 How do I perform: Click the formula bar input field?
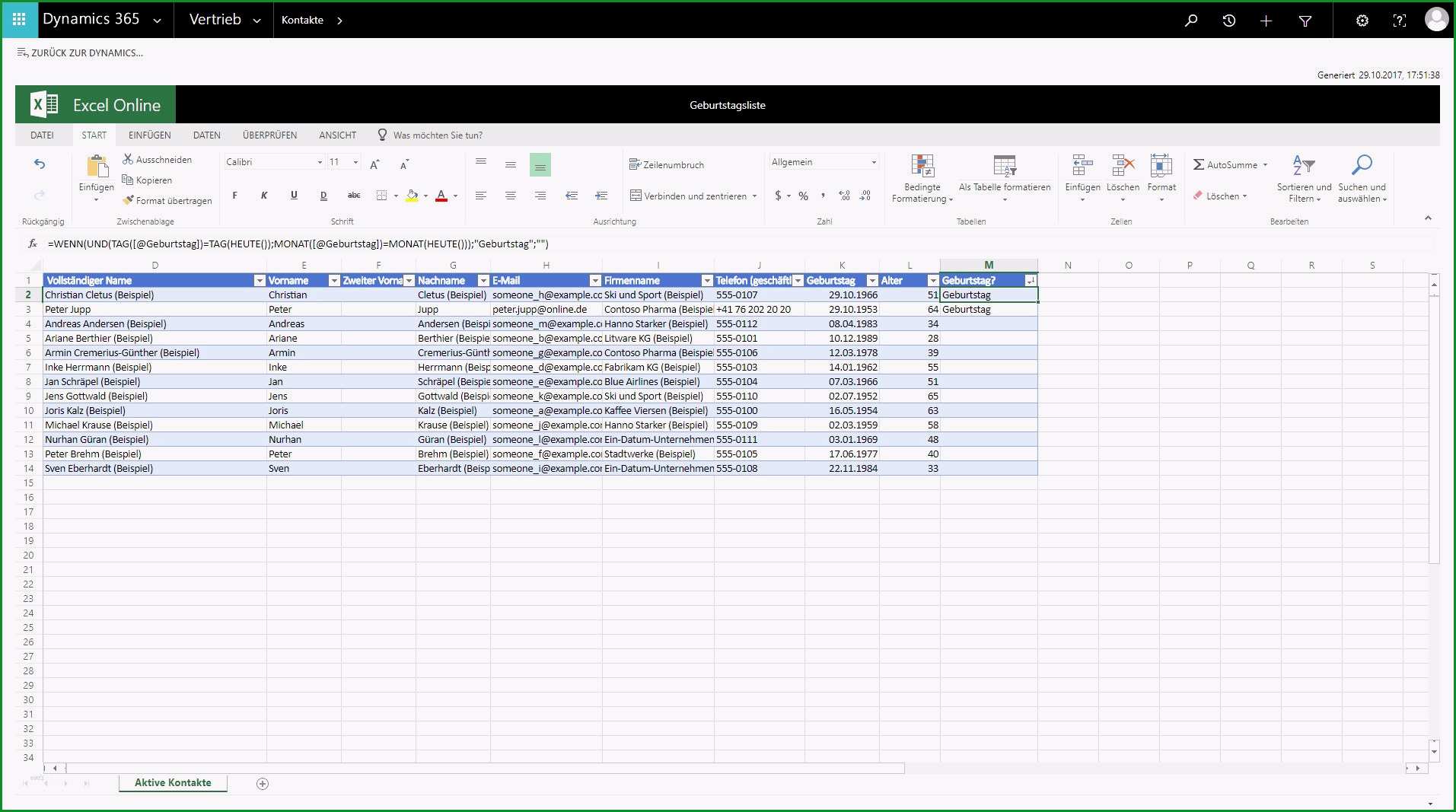[738, 244]
